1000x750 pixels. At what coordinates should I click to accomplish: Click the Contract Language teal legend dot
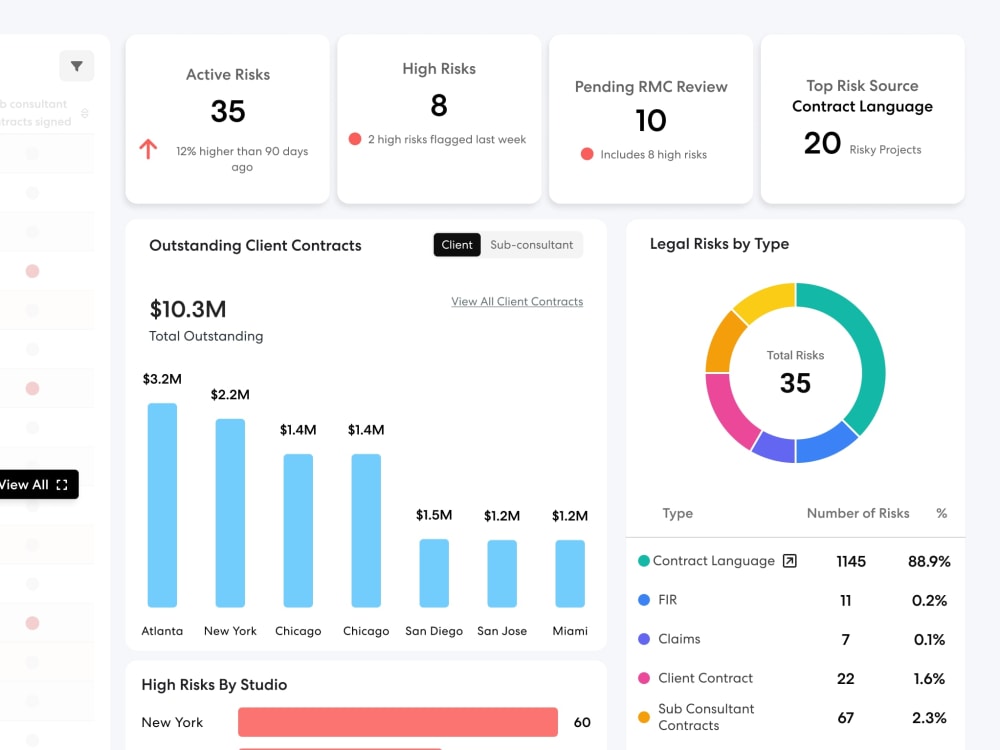pos(644,561)
